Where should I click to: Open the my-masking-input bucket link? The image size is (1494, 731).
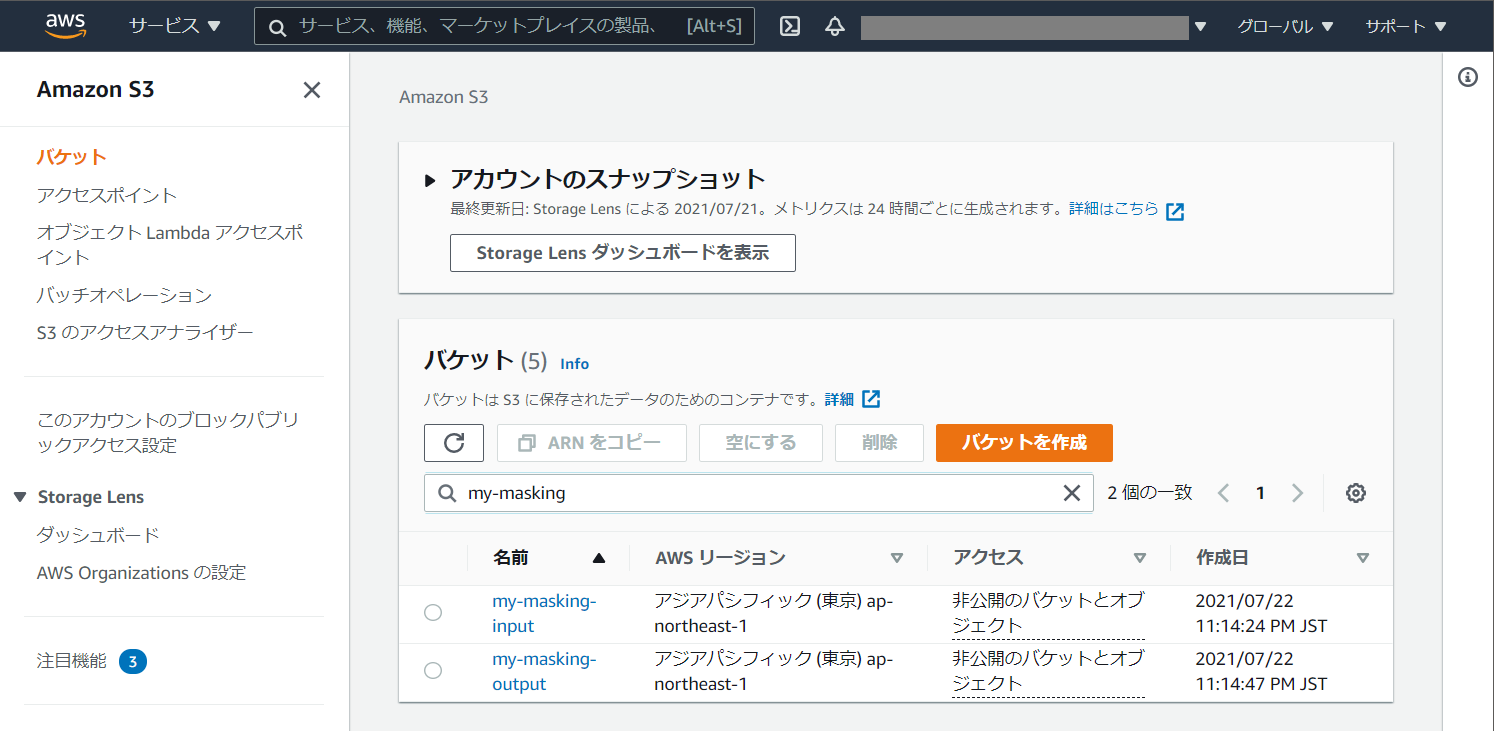pos(544,614)
